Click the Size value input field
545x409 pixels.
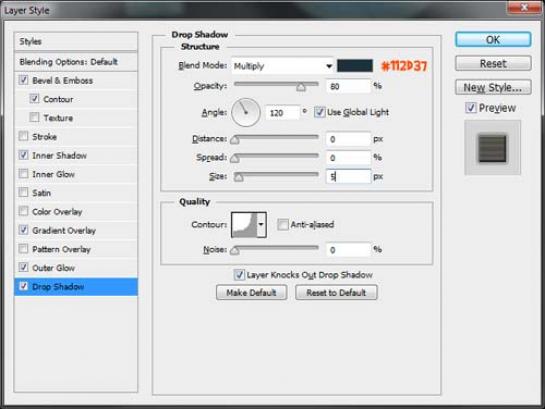pyautogui.click(x=348, y=177)
